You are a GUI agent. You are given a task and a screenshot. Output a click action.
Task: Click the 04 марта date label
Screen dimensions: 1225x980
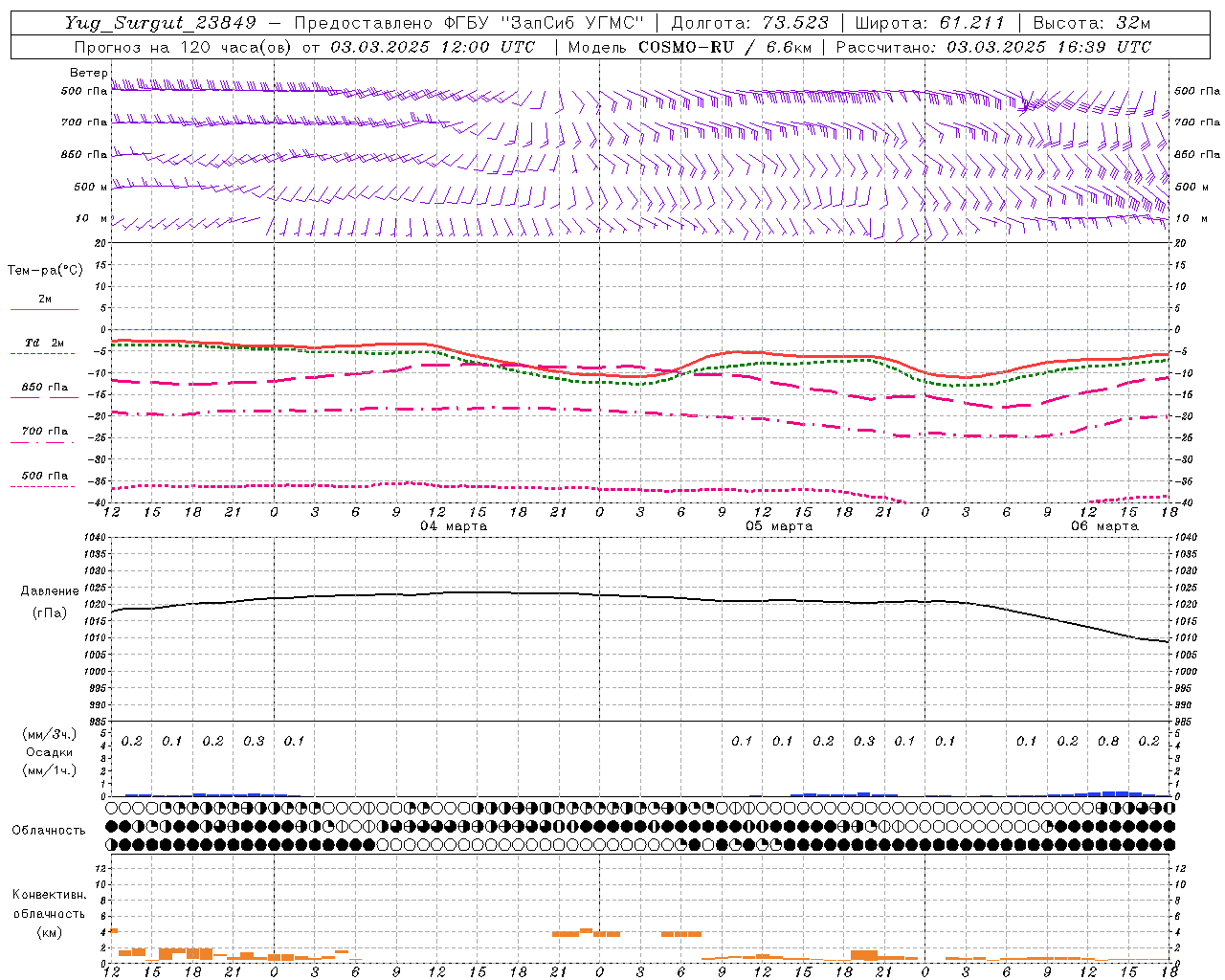tap(454, 526)
